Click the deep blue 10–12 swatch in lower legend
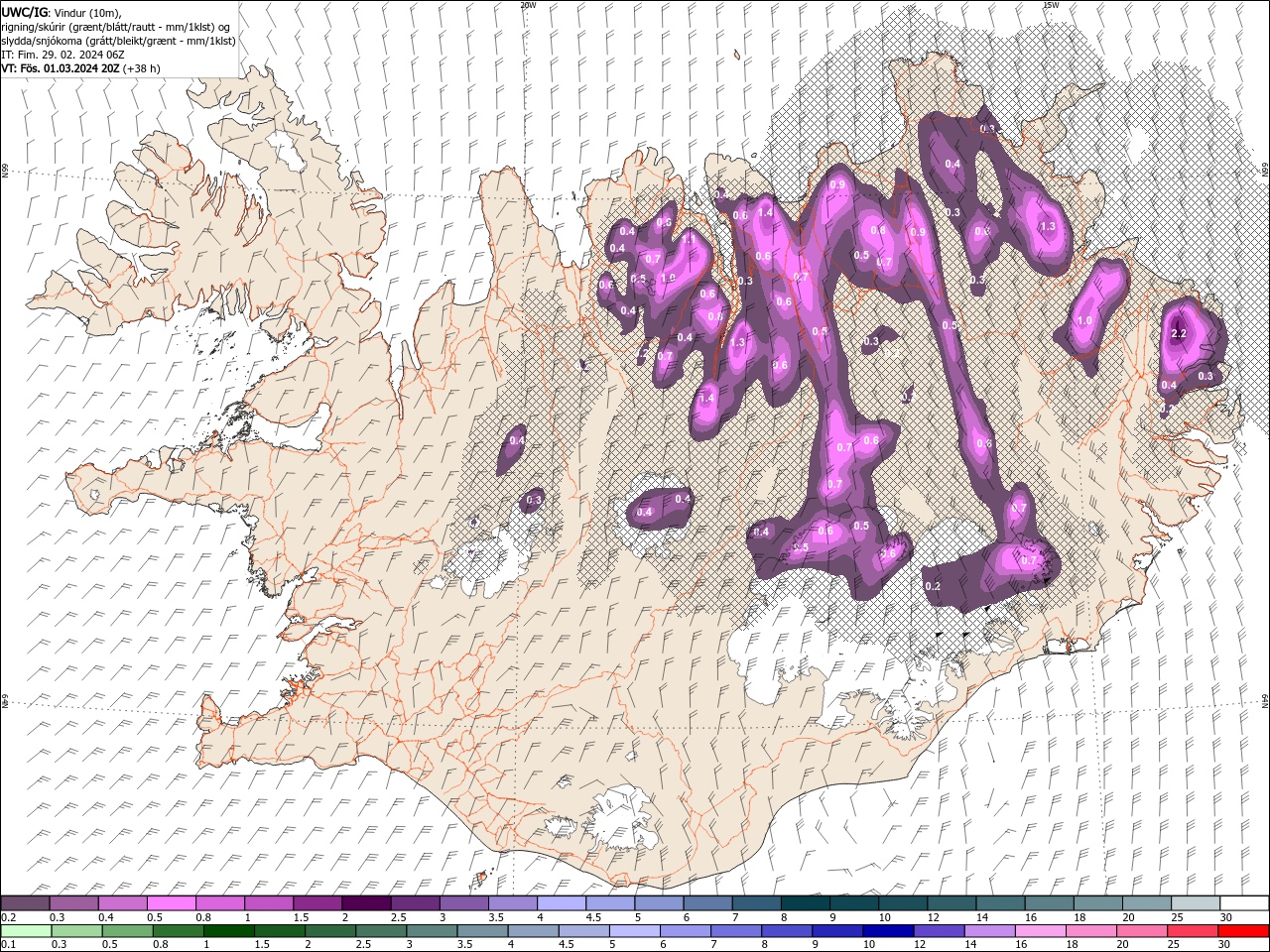 click(887, 931)
